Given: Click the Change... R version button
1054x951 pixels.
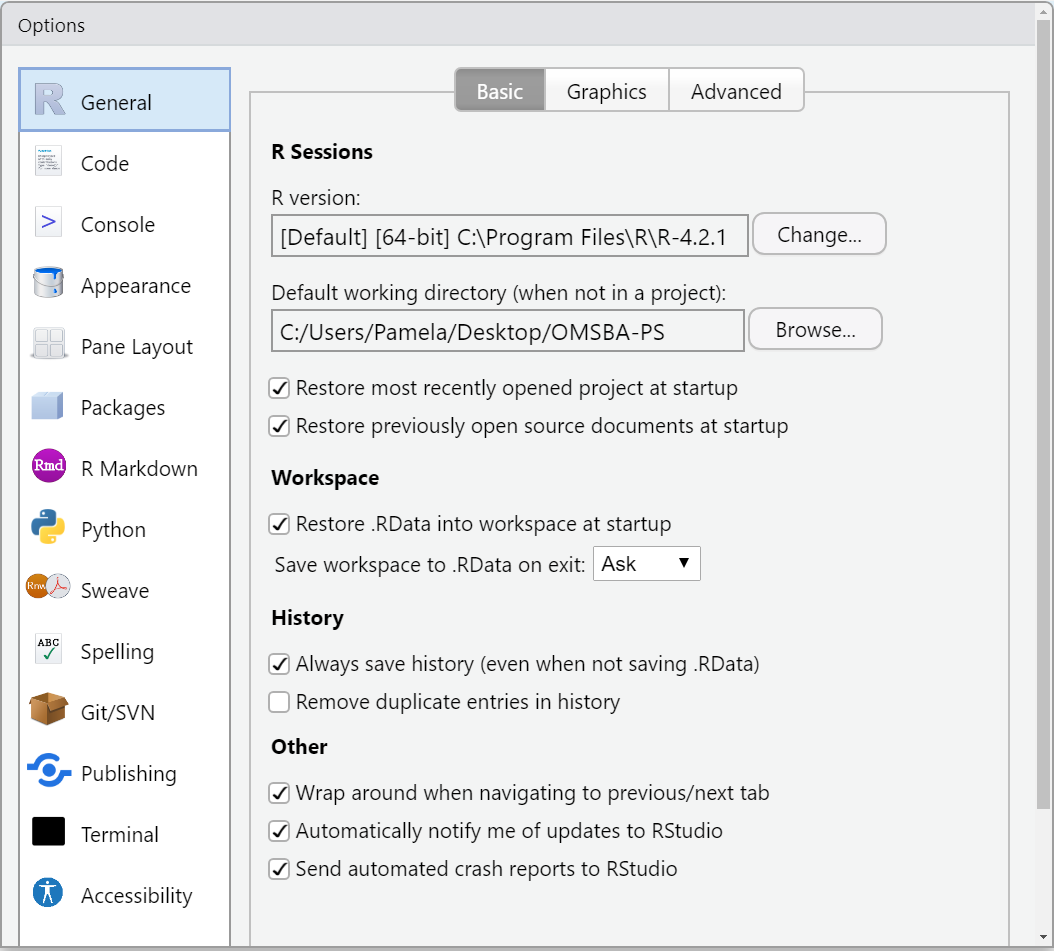Looking at the screenshot, I should pyautogui.click(x=819, y=234).
